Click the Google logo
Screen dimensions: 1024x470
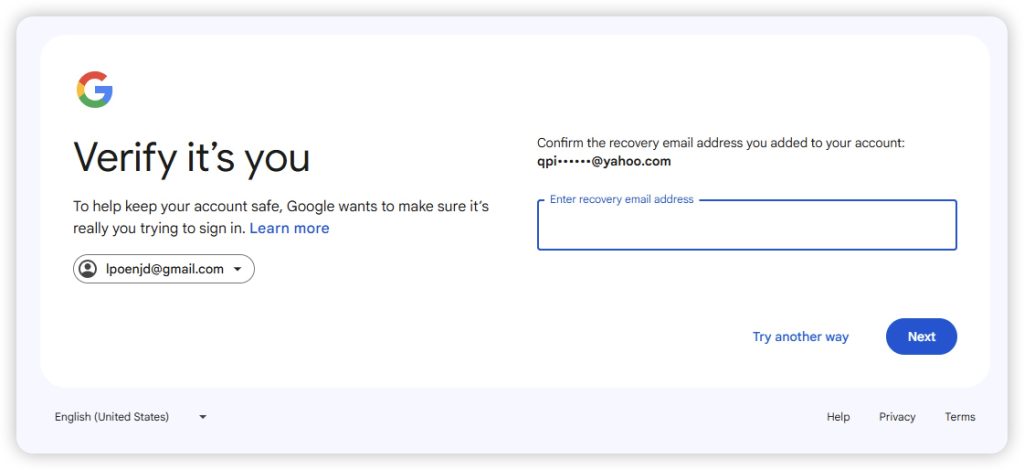94,90
